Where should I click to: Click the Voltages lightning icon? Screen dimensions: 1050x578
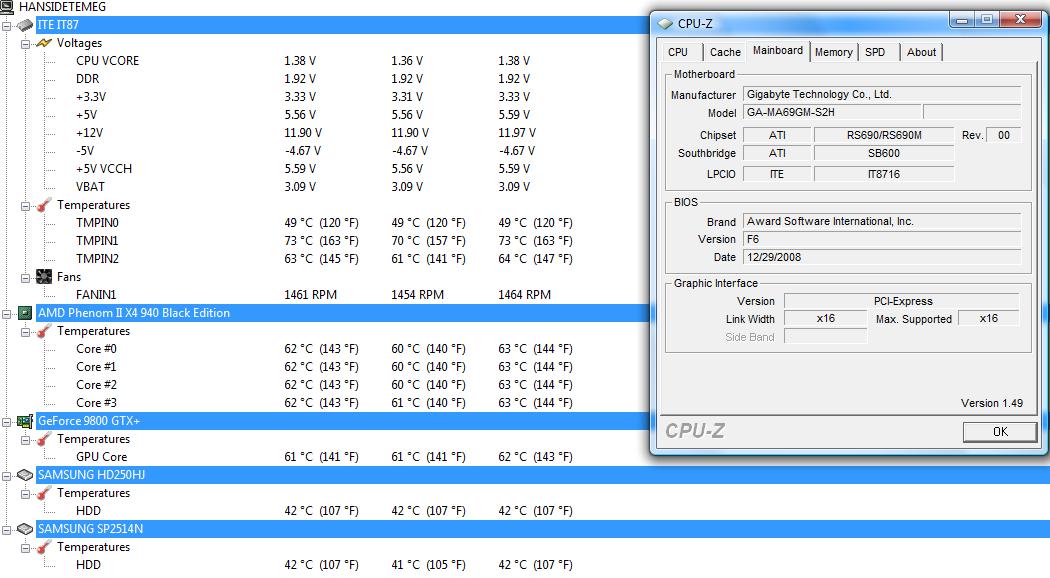coord(44,43)
